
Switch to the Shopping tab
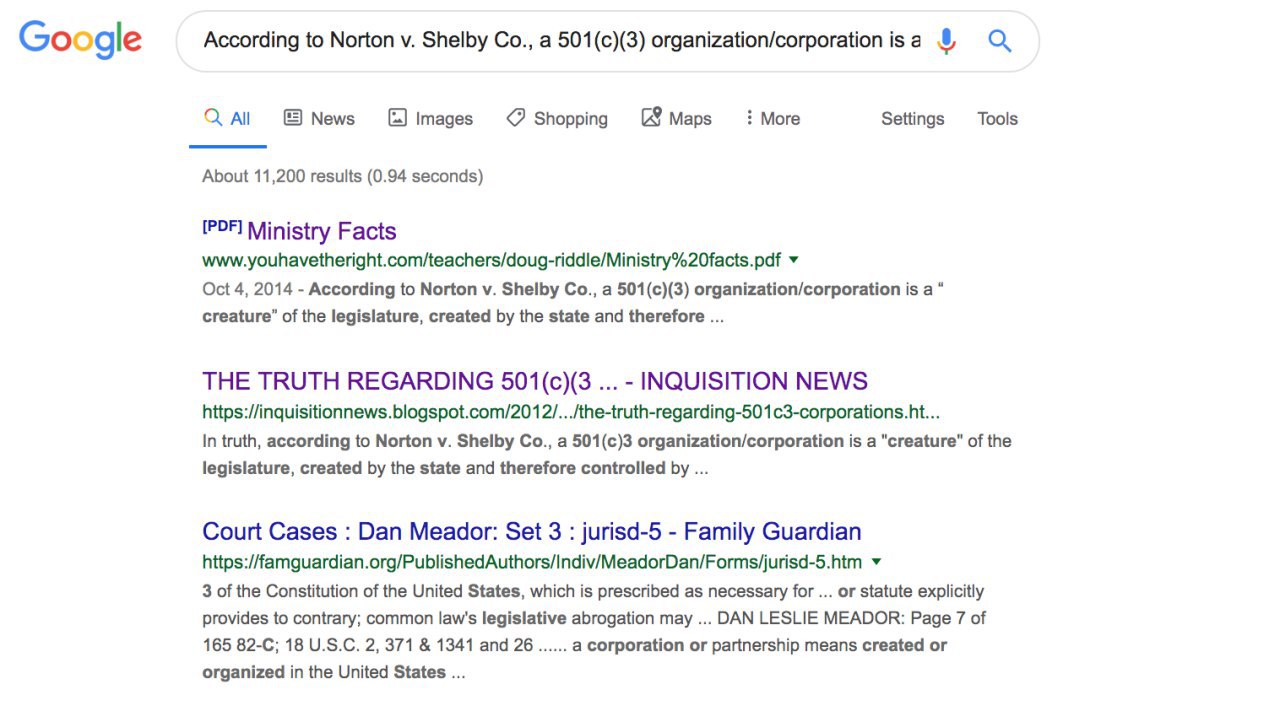557,119
